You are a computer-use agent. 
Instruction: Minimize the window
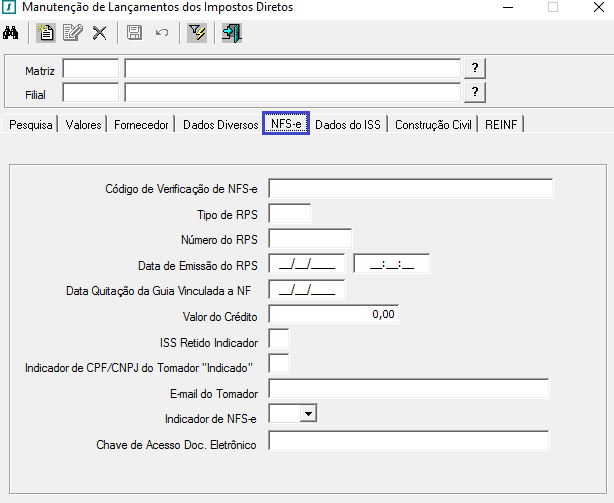click(508, 7)
